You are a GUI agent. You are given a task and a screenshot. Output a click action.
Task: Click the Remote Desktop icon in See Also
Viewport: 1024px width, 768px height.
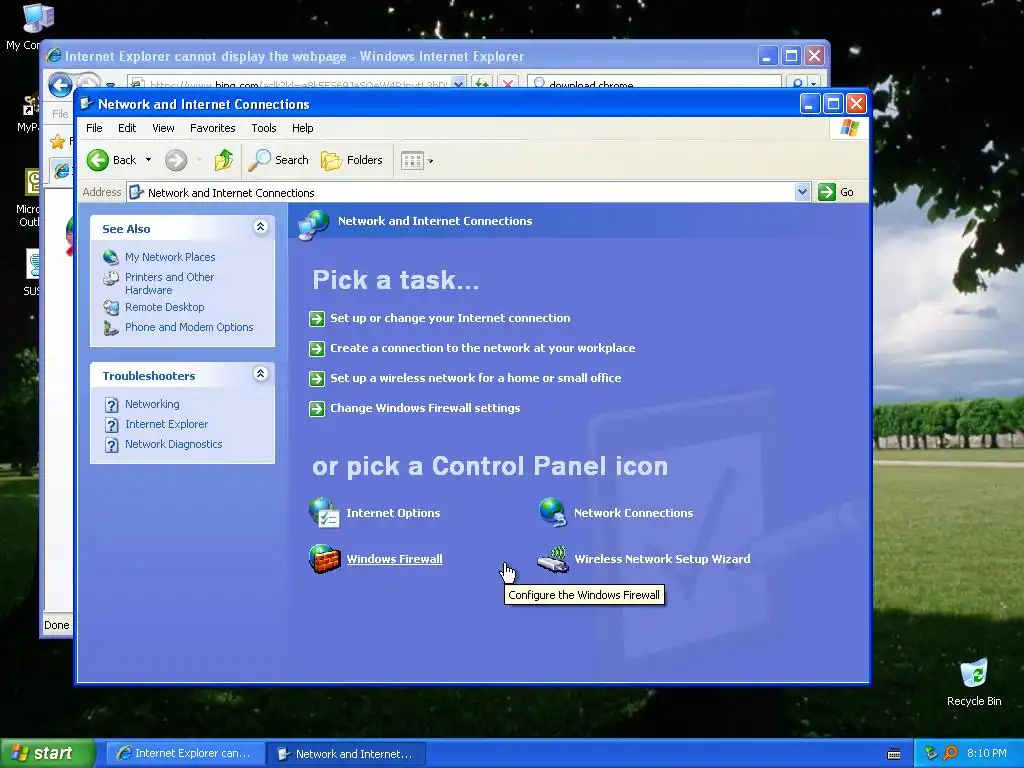pyautogui.click(x=111, y=307)
